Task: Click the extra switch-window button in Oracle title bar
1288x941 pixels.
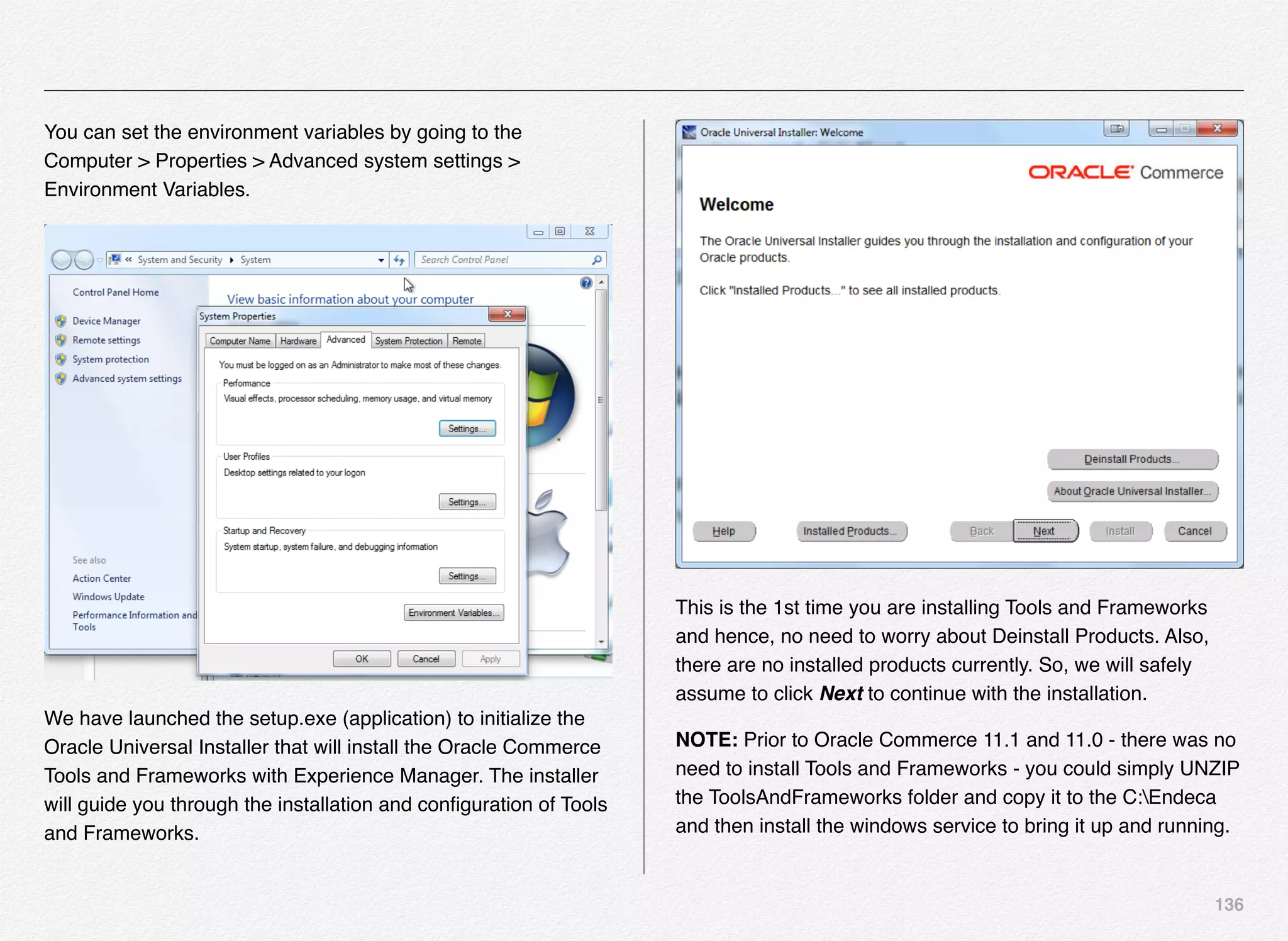Action: point(1117,129)
